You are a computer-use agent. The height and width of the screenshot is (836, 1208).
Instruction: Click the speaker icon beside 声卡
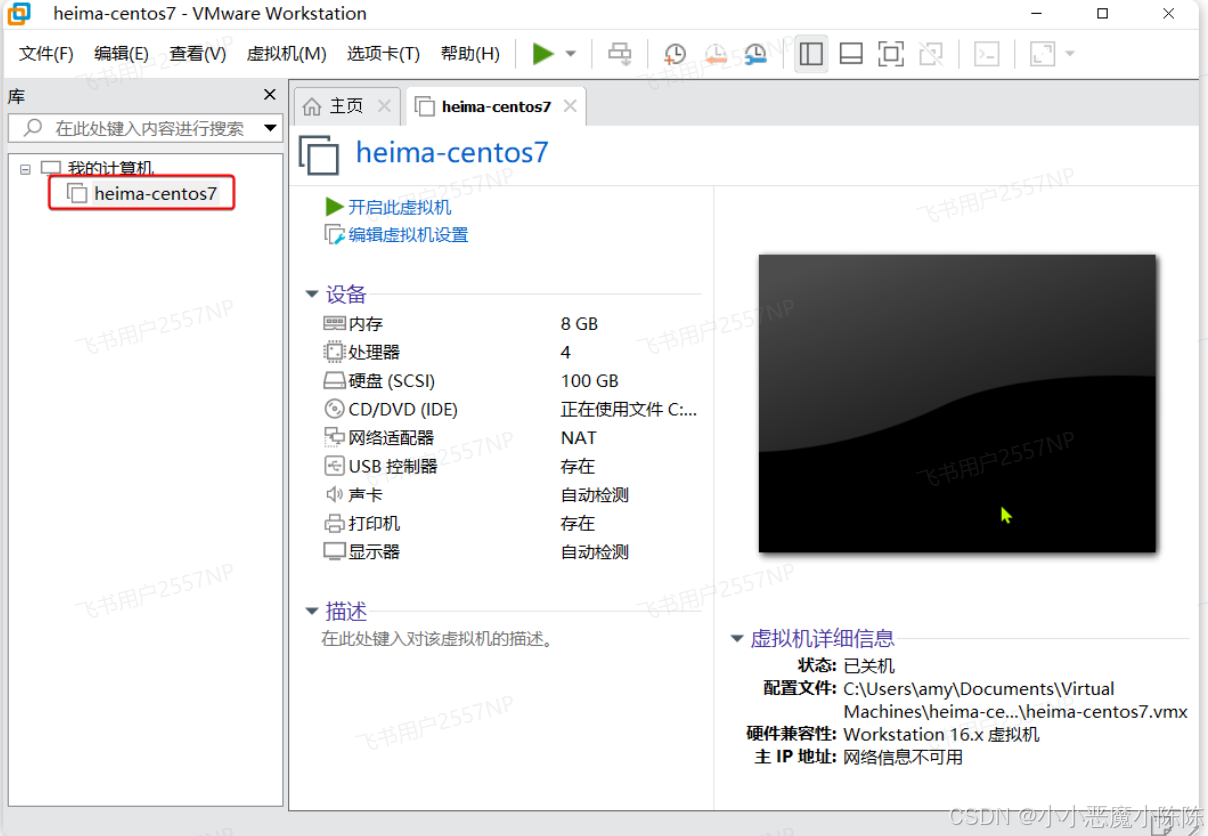pyautogui.click(x=334, y=495)
